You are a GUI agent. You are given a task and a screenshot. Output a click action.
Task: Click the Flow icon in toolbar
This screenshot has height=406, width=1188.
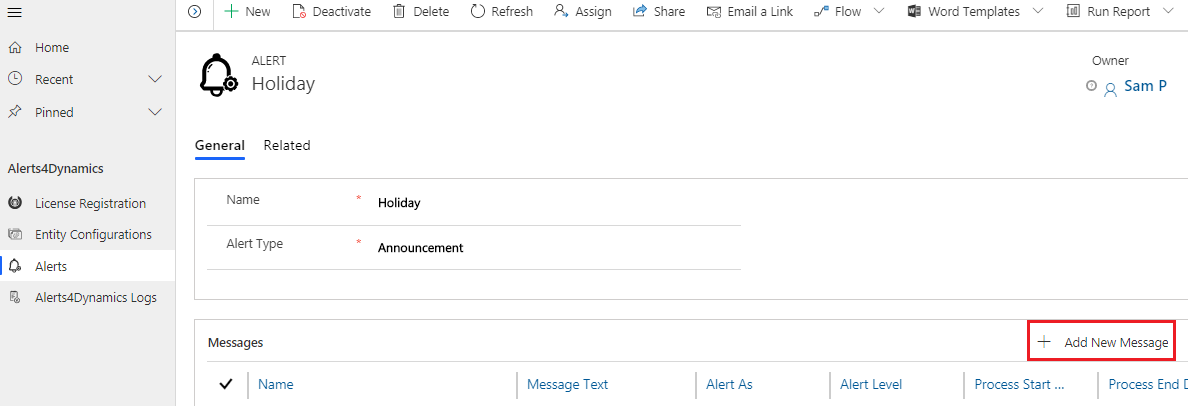[x=821, y=11]
